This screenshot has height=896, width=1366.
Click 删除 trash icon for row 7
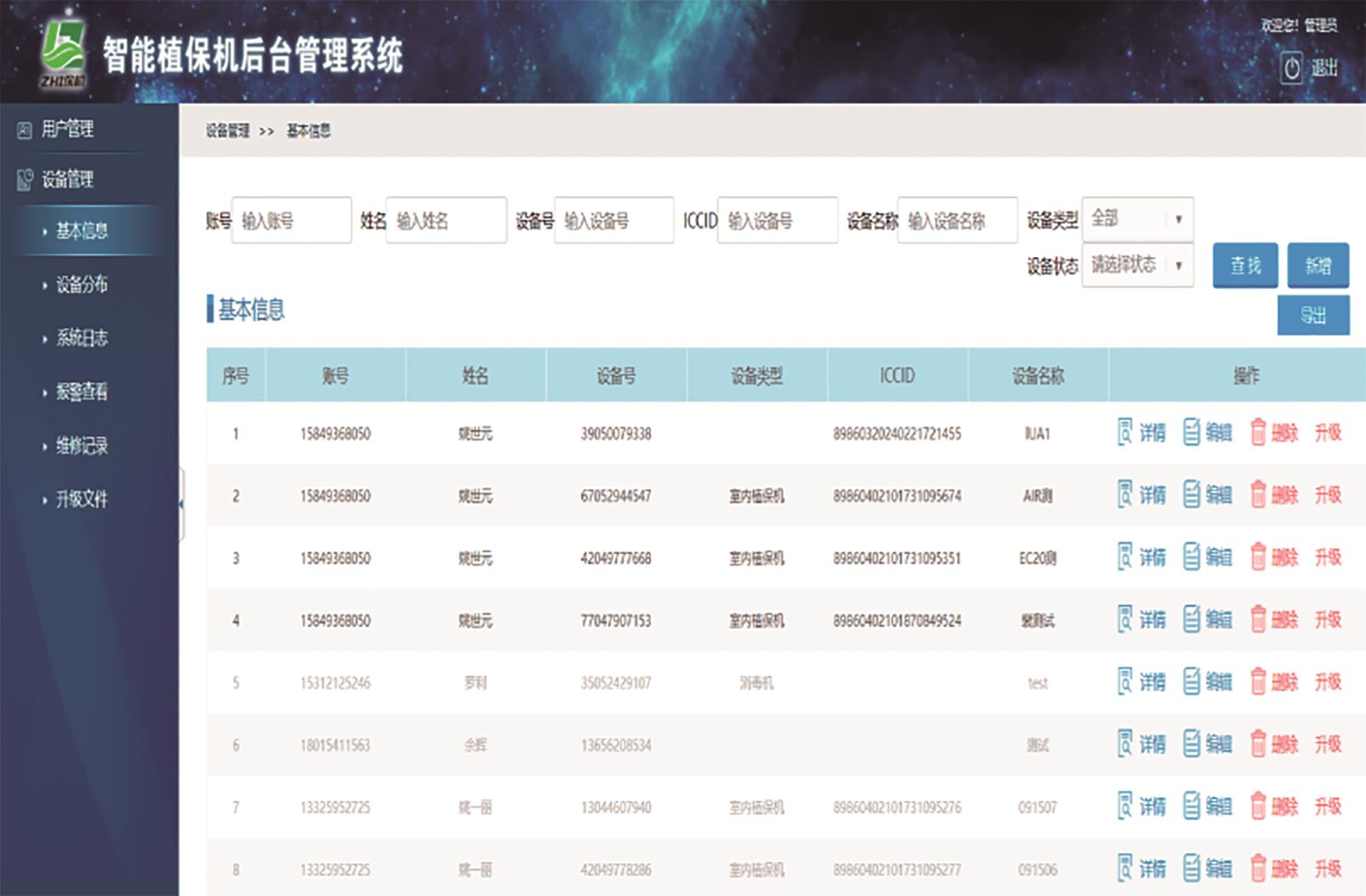[1257, 805]
